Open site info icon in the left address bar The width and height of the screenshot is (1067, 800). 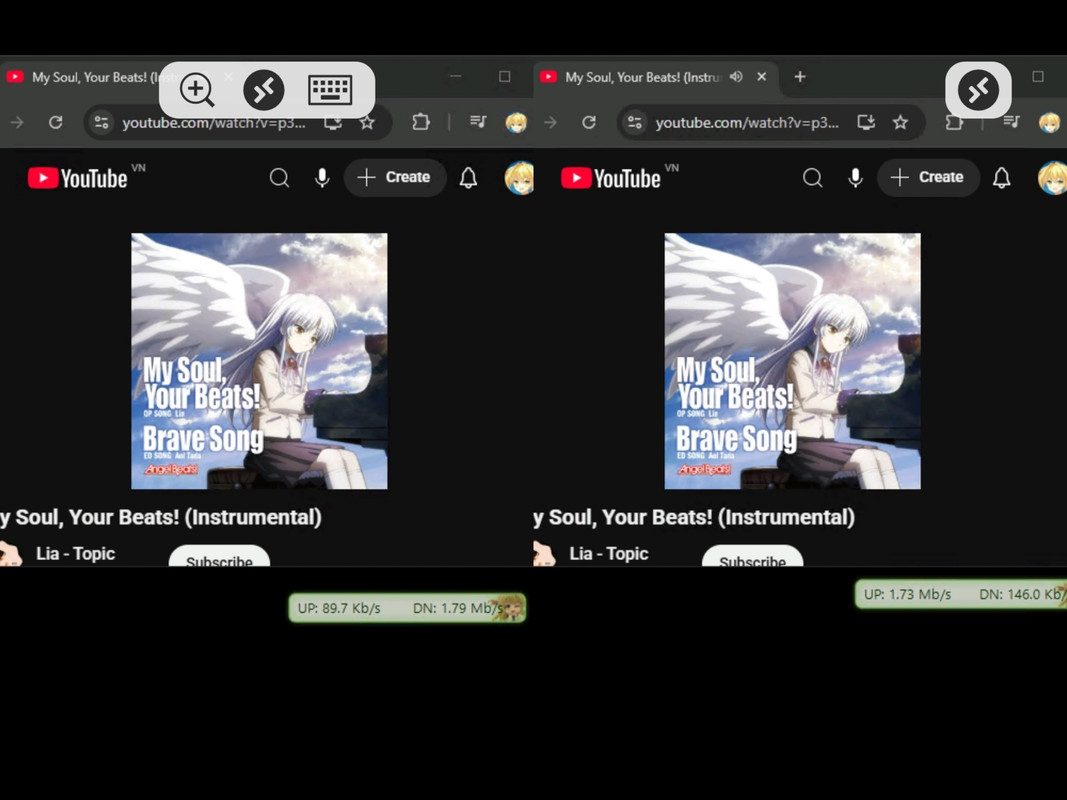(101, 122)
